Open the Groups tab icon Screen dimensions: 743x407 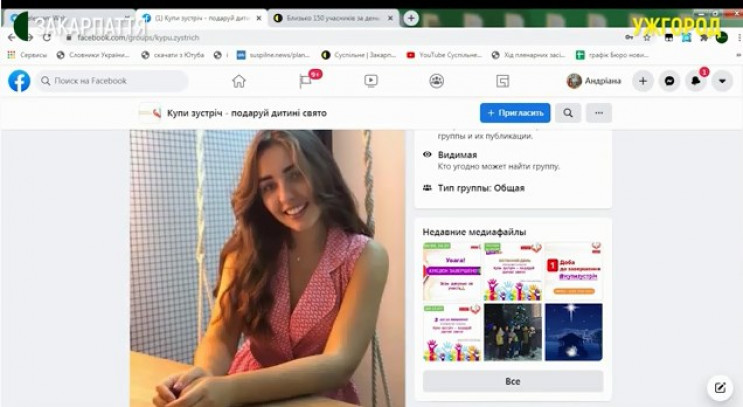436,81
